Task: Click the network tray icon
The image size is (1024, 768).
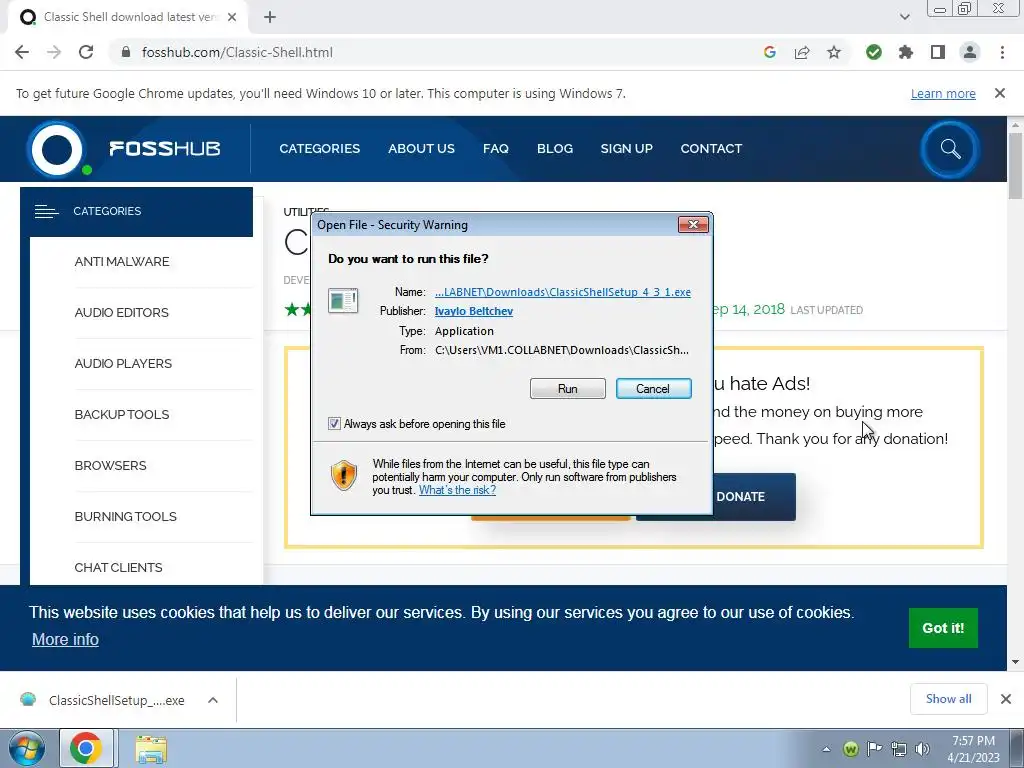Action: pos(899,748)
